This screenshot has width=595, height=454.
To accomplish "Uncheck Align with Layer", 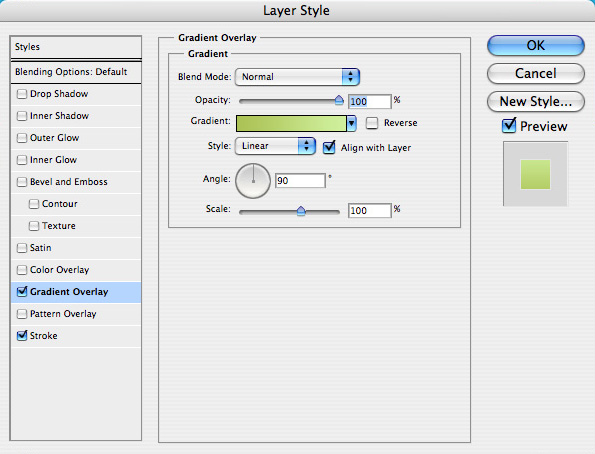I will [329, 147].
